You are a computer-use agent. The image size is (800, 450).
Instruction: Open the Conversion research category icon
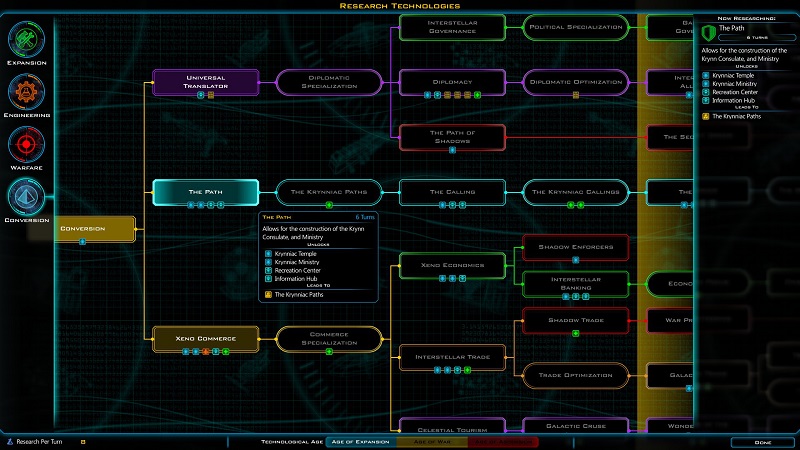pyautogui.click(x=26, y=197)
